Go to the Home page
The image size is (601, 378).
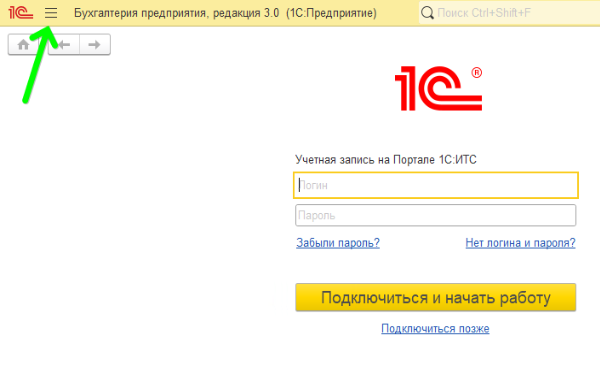tap(23, 45)
